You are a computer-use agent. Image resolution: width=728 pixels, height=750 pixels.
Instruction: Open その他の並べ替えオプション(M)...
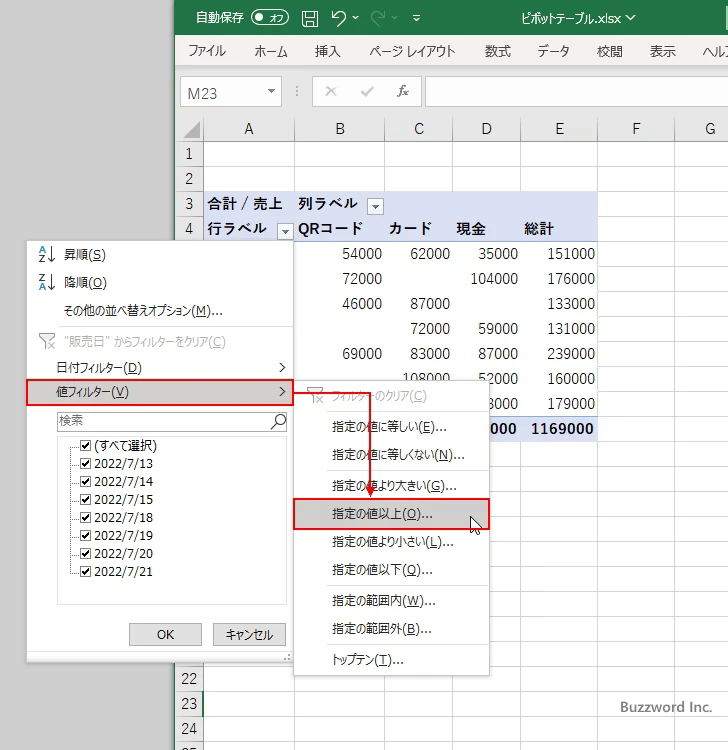coord(160,311)
